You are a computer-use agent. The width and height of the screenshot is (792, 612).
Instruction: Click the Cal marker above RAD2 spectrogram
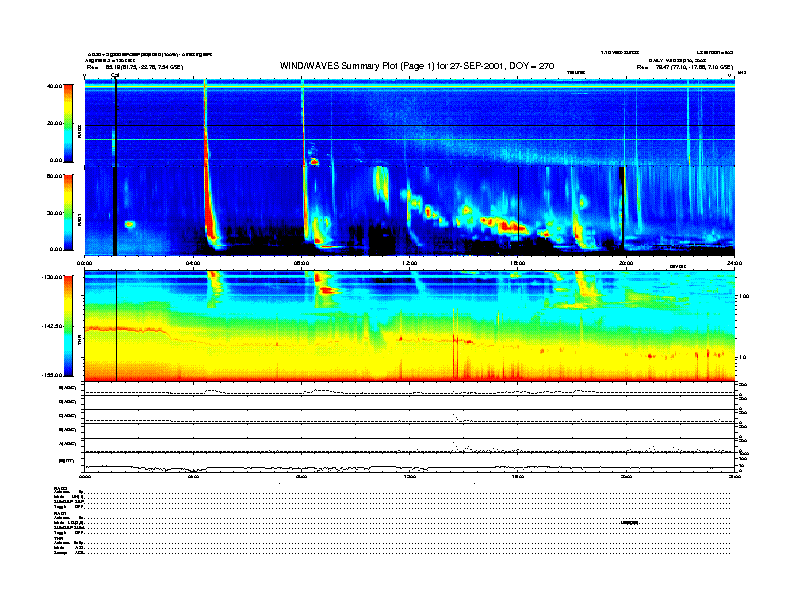tap(115, 76)
